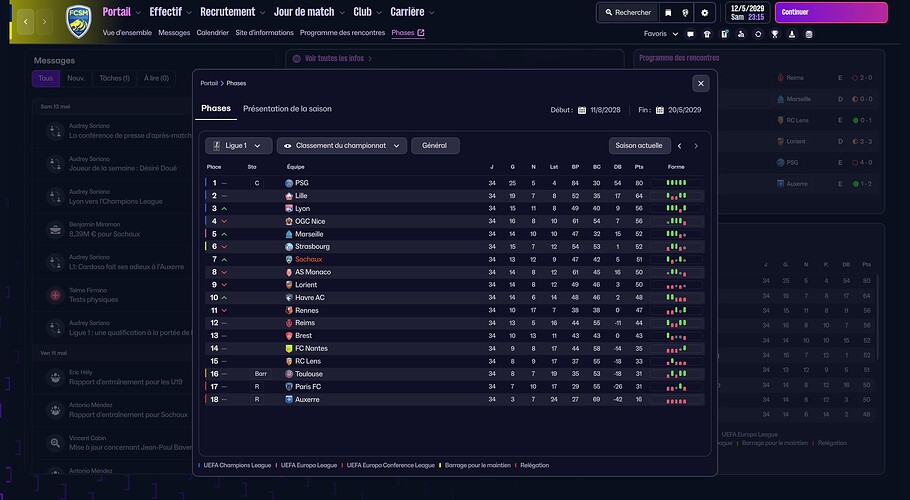Open Classement du championnat view dropdown
Viewport: 910px width, 500px height.
tap(341, 146)
